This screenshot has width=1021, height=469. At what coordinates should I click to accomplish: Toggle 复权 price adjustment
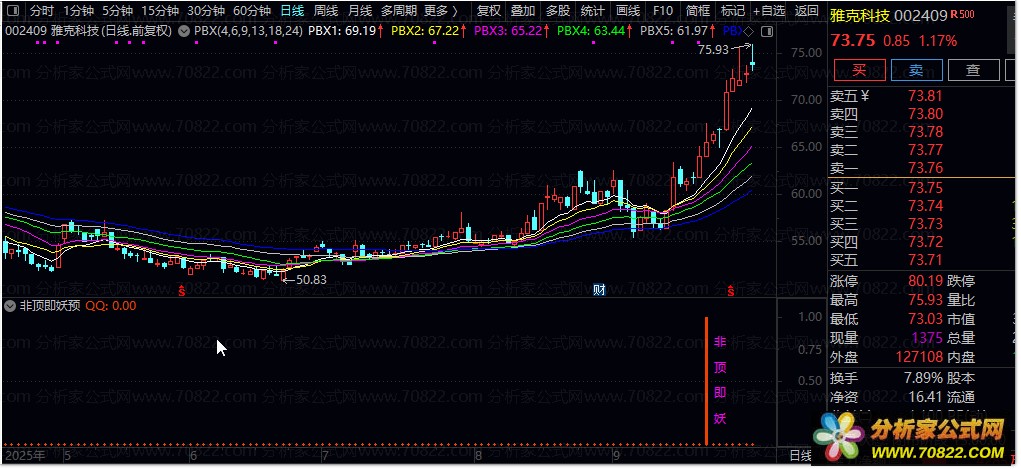pos(489,11)
